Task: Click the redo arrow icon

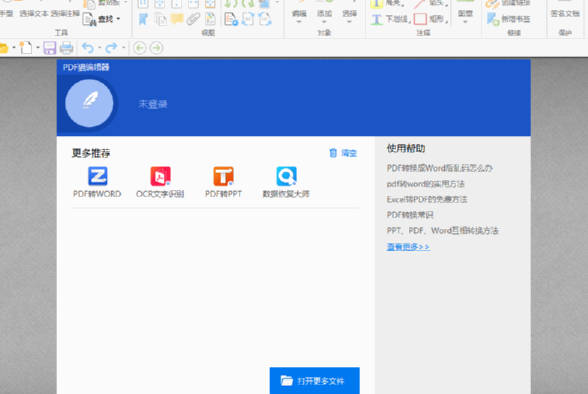Action: click(111, 48)
